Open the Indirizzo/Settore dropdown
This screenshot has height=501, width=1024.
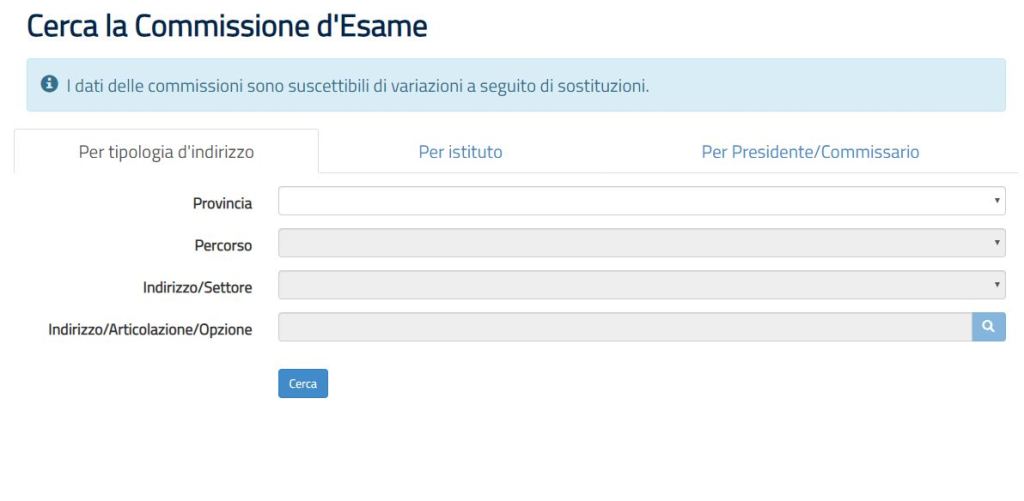click(x=640, y=285)
